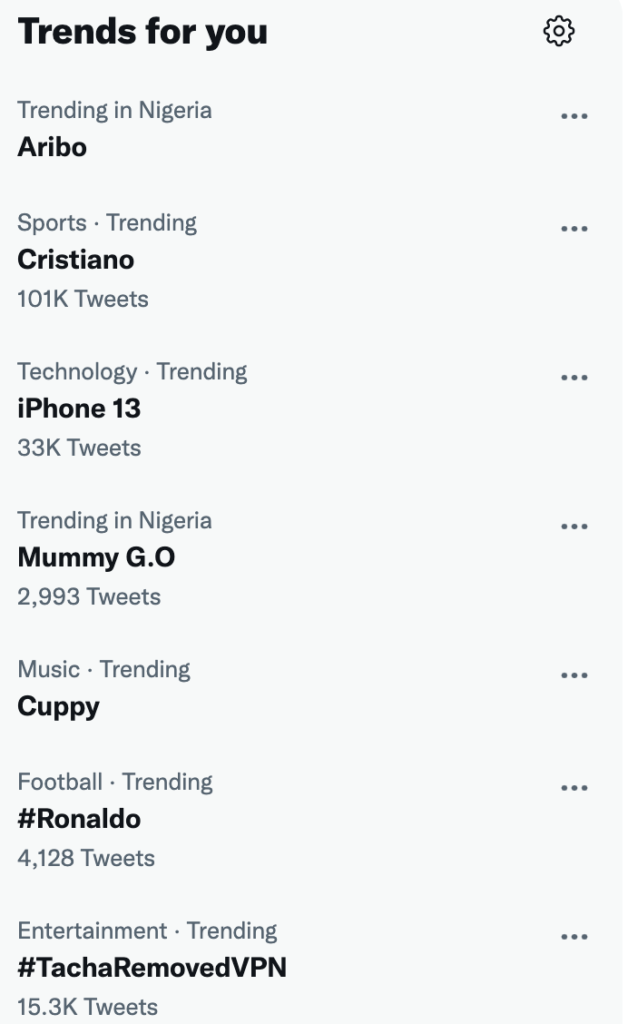This screenshot has height=1024, width=628.
Task: Open the ellipsis menu for #Ronaldo trend
Action: click(x=574, y=788)
